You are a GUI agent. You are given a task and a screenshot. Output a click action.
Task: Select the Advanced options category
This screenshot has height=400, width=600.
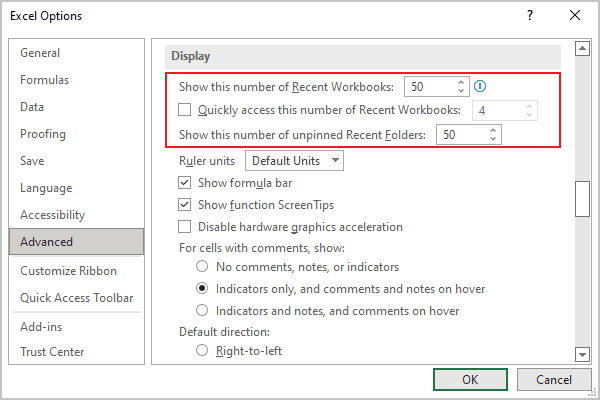[x=77, y=242]
